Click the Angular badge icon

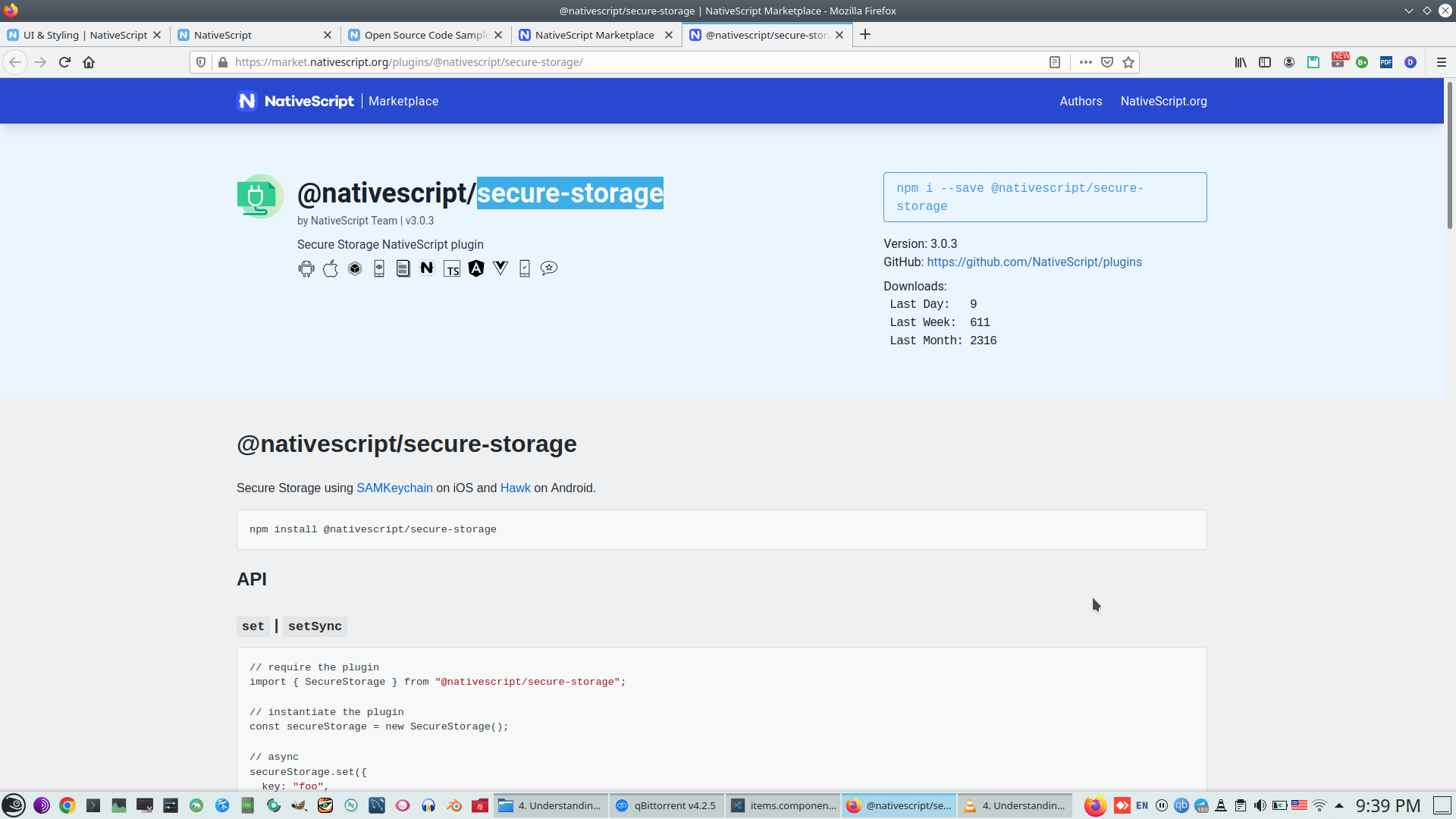pos(476,268)
